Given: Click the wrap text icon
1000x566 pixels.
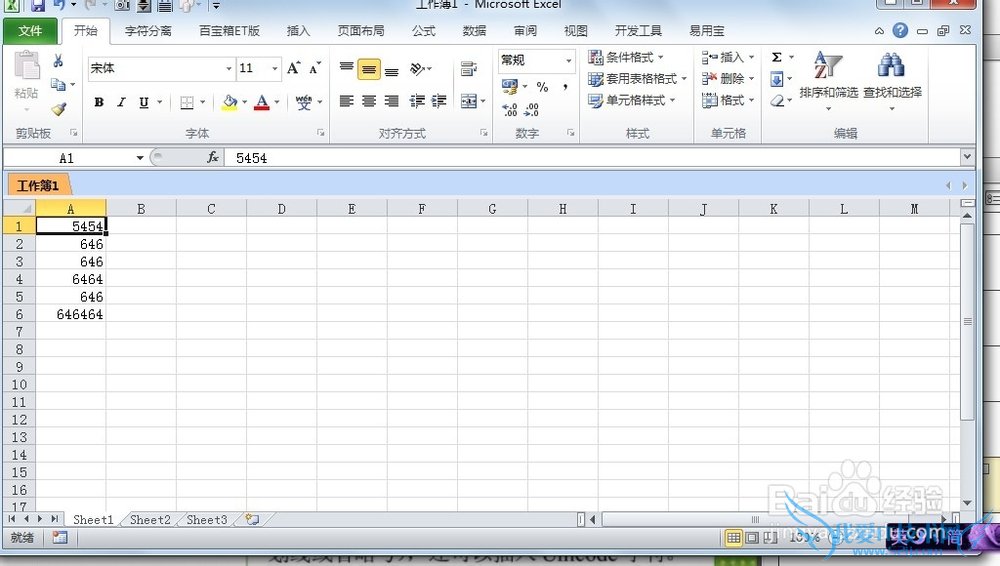Looking at the screenshot, I should (x=468, y=68).
